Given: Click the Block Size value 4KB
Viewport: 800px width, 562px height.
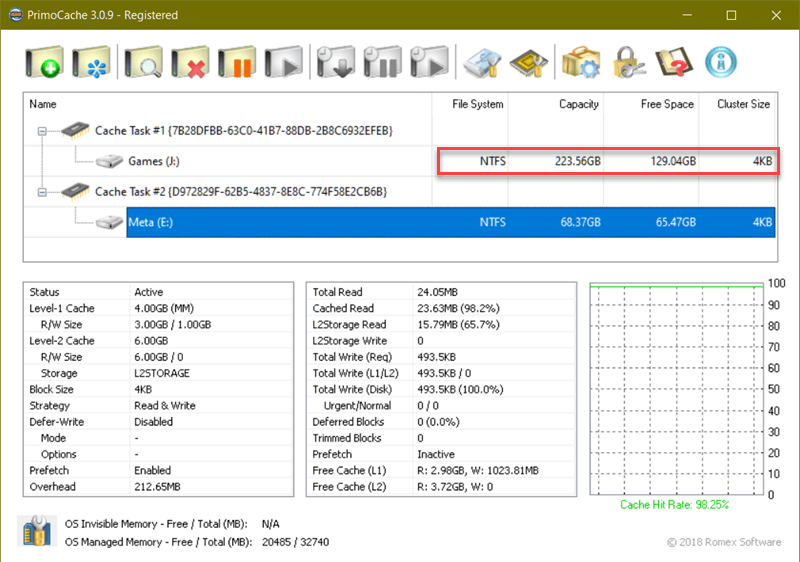Looking at the screenshot, I should click(x=143, y=390).
